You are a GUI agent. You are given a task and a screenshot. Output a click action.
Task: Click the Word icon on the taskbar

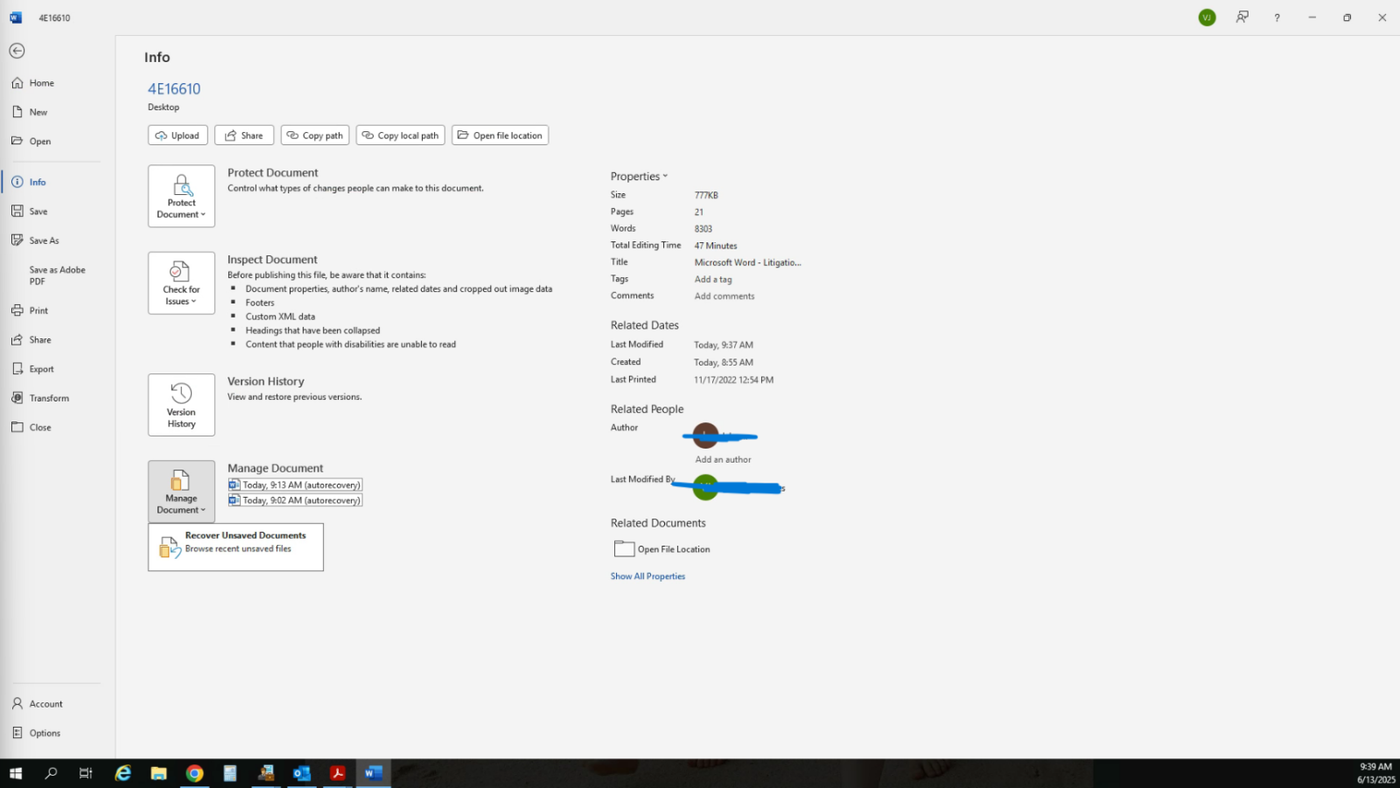pyautogui.click(x=374, y=773)
